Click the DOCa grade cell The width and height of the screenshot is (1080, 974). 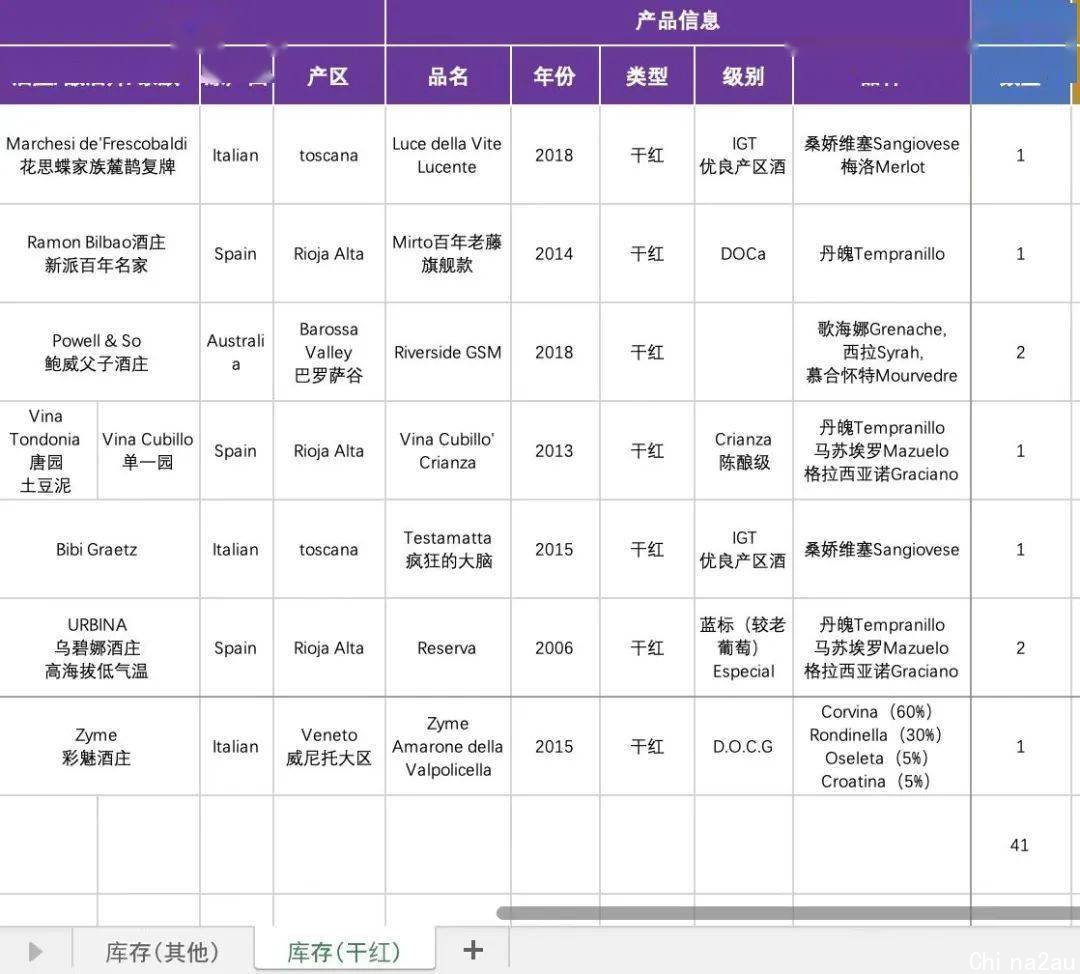(743, 253)
